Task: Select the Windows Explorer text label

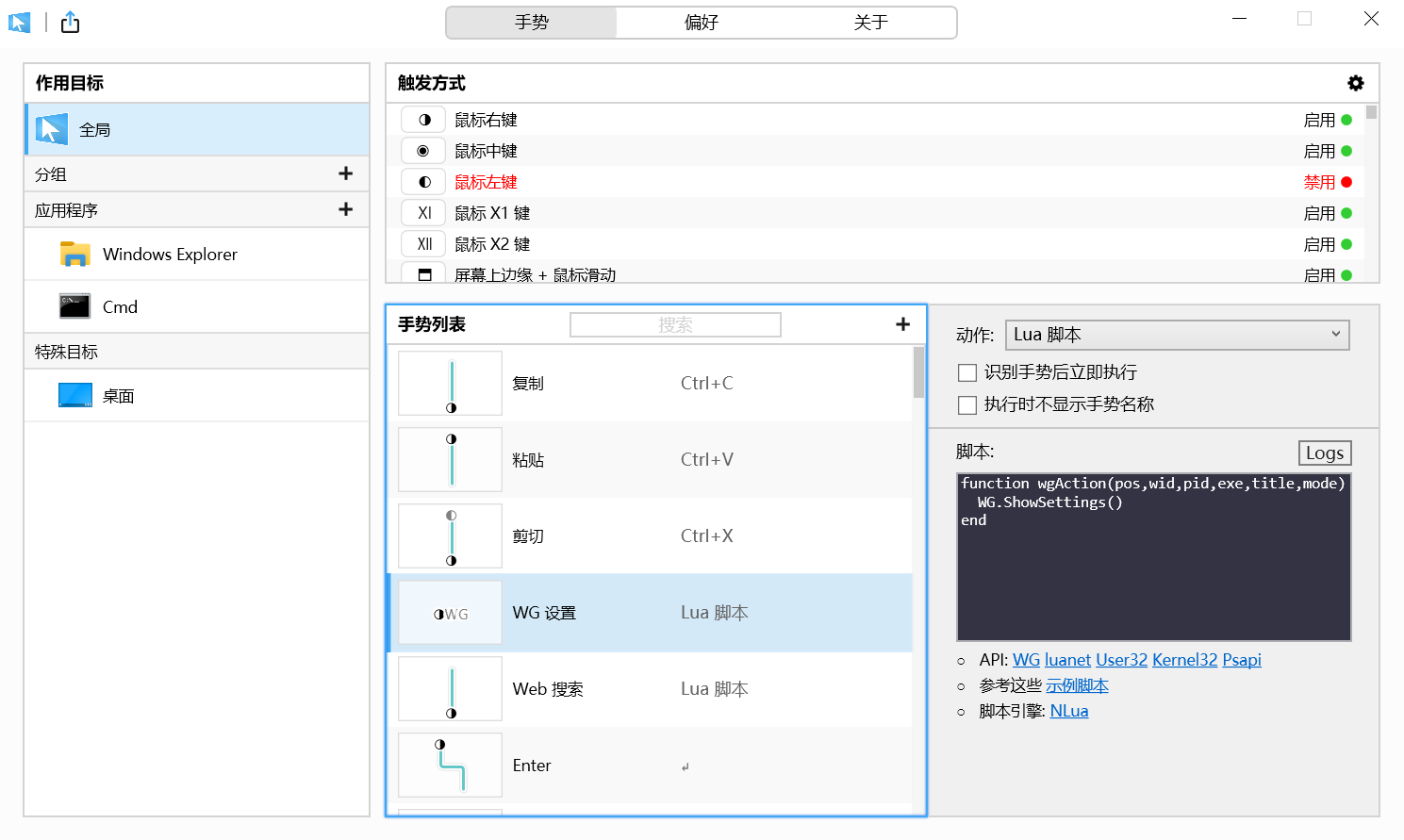Action: click(170, 255)
